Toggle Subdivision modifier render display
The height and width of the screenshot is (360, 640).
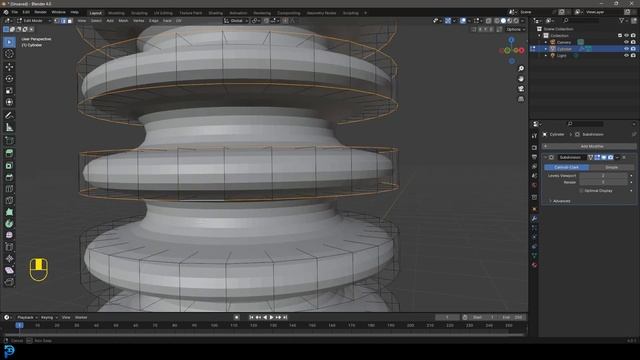coord(611,157)
